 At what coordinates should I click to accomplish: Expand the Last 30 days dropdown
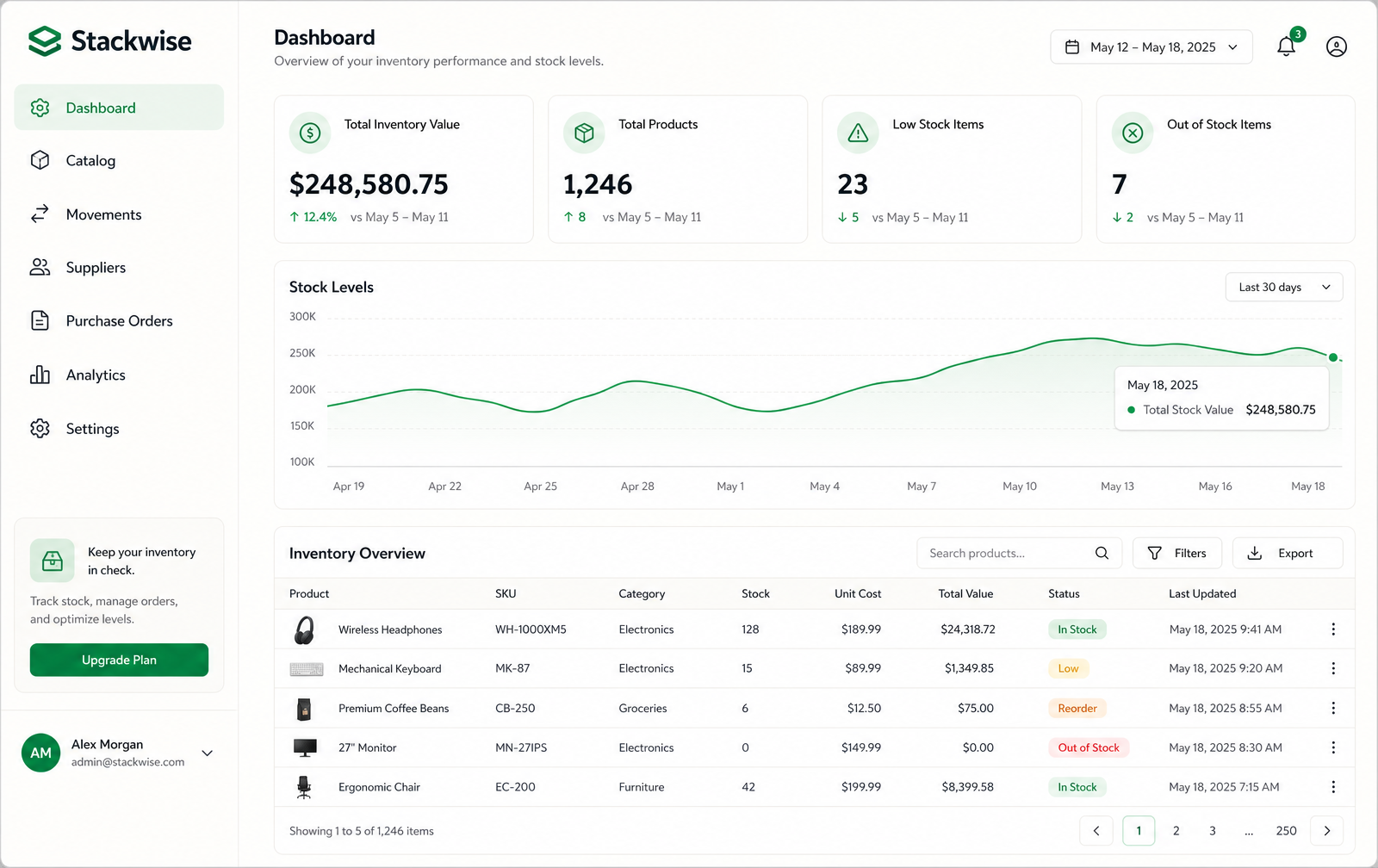tap(1284, 287)
